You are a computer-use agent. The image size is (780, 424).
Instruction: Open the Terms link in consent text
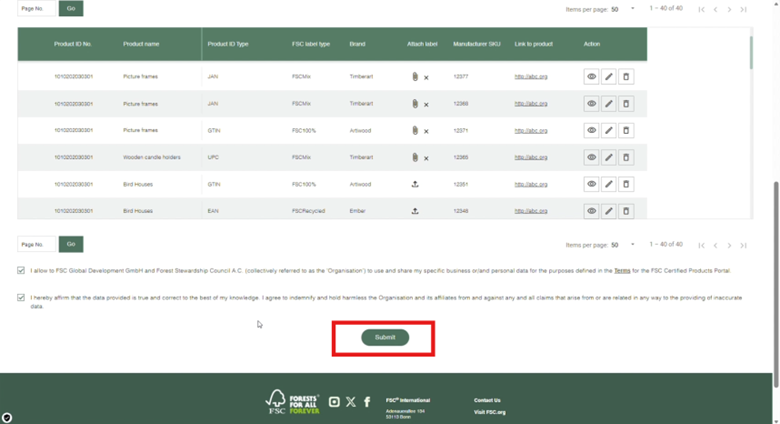(622, 270)
